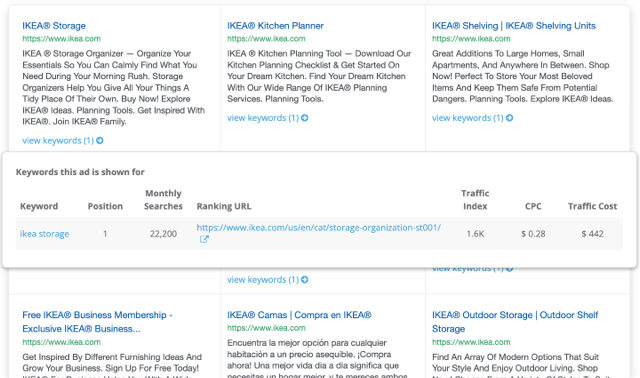Click arrow icon beside Shelving view keywords
The height and width of the screenshot is (378, 640).
pos(510,118)
